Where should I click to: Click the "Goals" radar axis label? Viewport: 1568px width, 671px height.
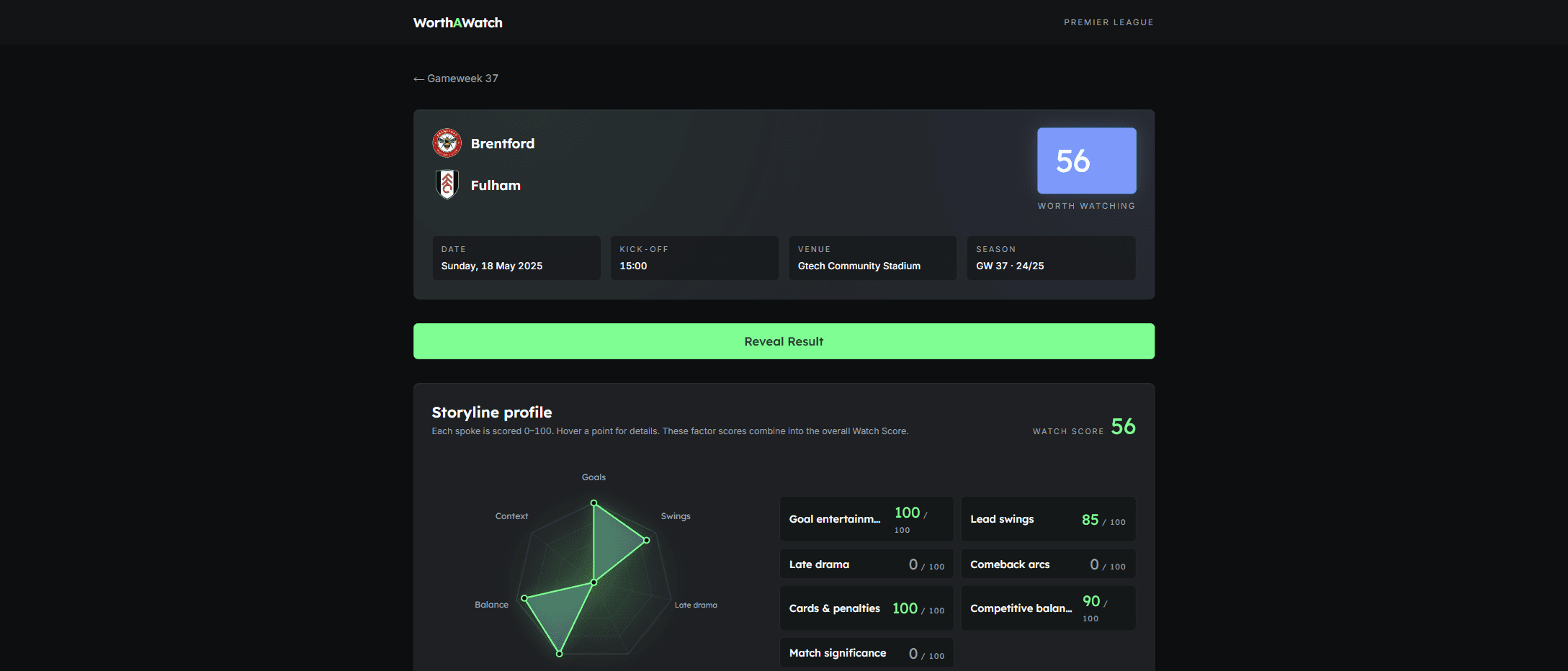click(x=593, y=477)
